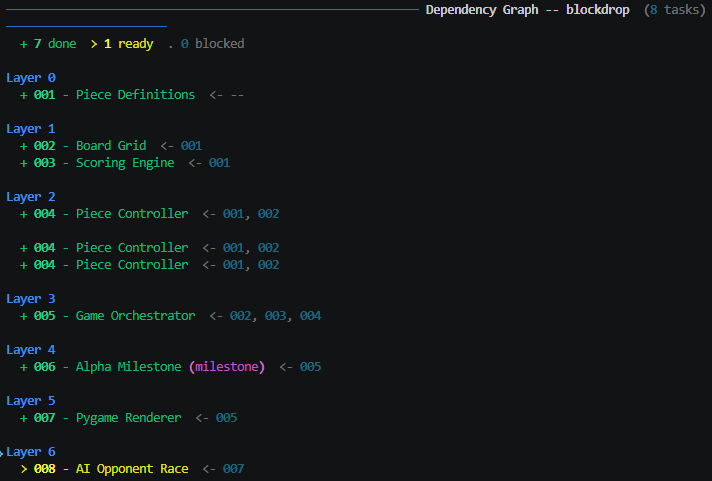Click the "<- --" empty dependency marker
This screenshot has height=481, width=712.
pos(227,95)
